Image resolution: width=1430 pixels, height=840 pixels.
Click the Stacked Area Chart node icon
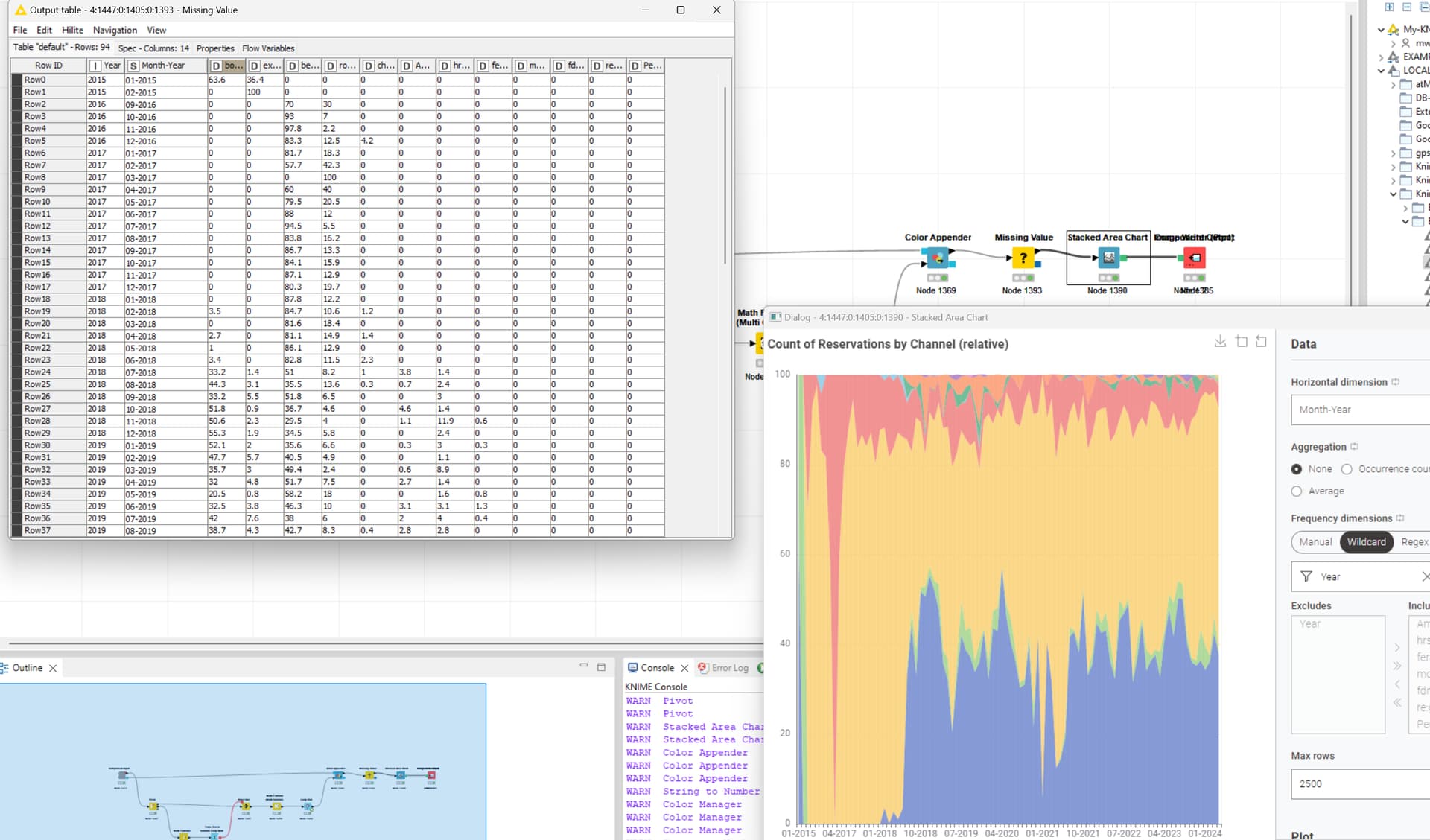click(1108, 258)
